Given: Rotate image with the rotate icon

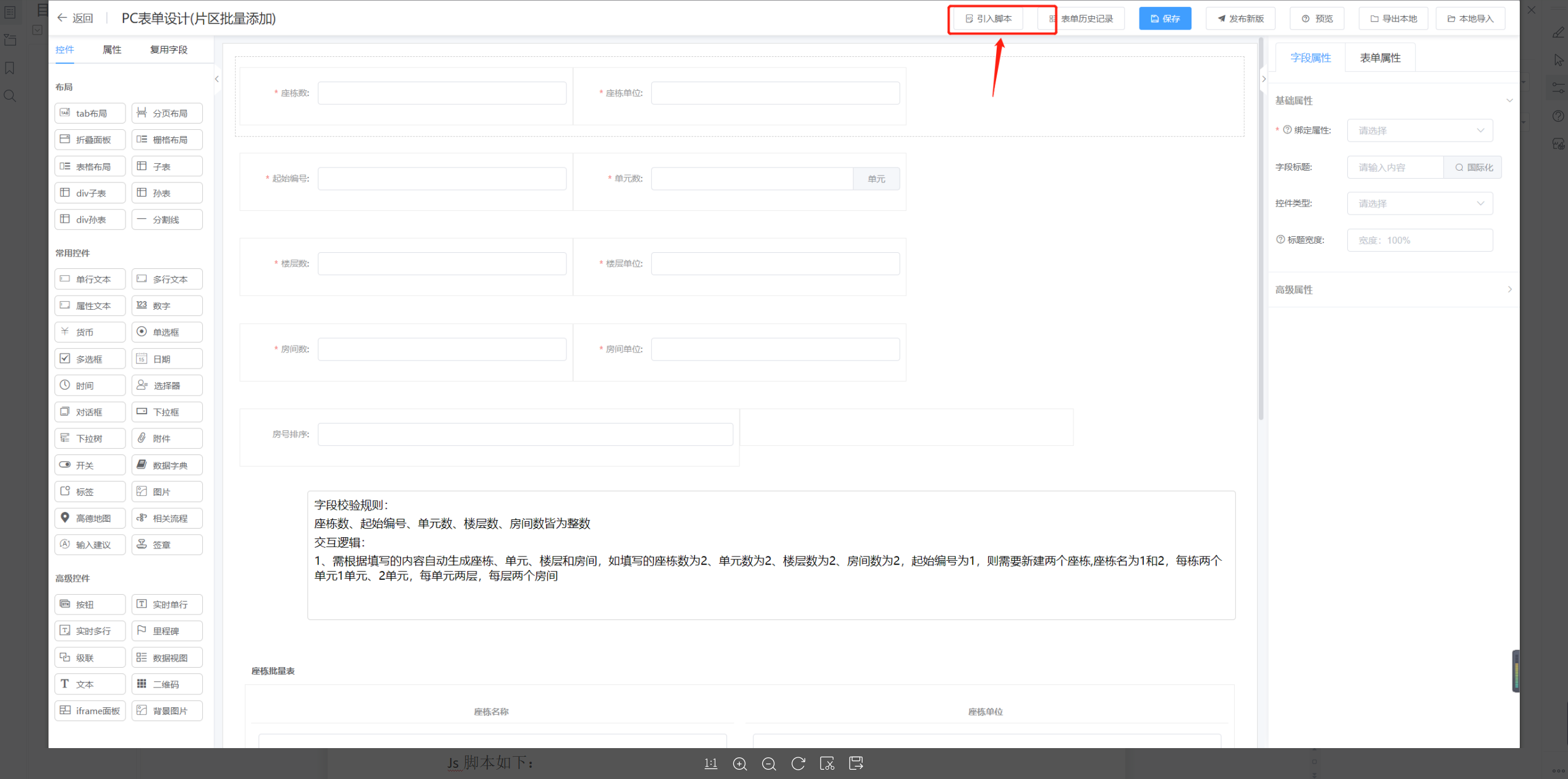Looking at the screenshot, I should click(x=798, y=764).
